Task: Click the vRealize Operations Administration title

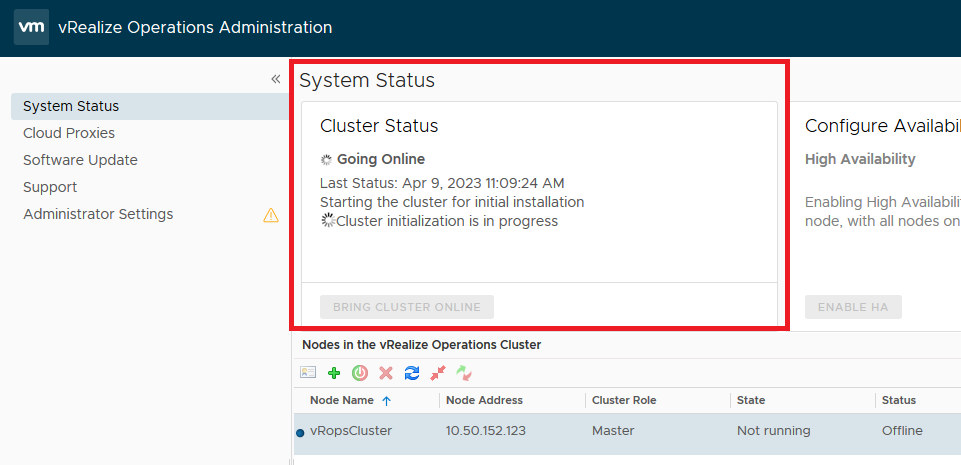Action: point(195,28)
